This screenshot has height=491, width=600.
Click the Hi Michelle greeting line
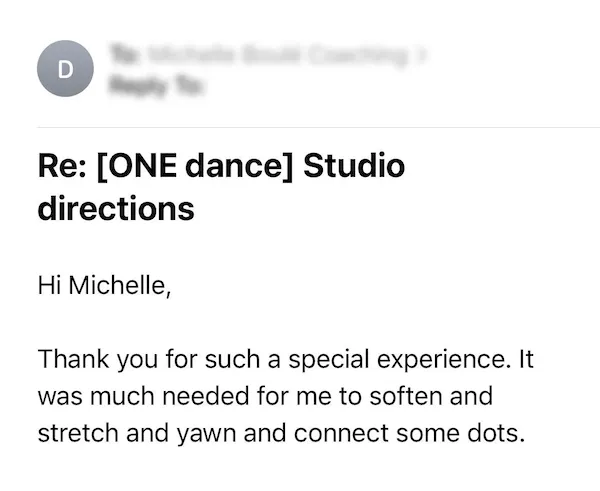pos(104,285)
